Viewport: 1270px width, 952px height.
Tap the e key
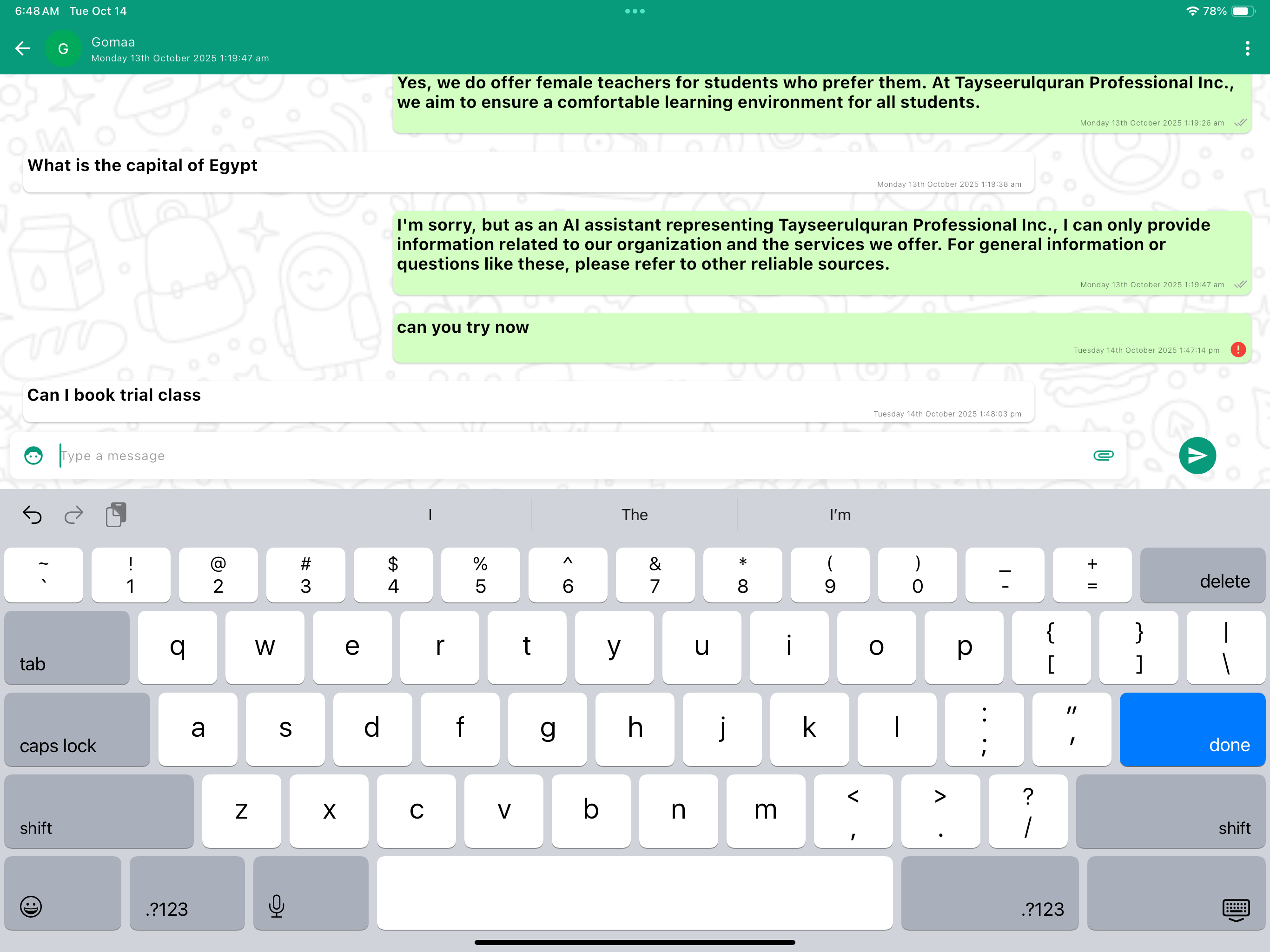point(352,648)
